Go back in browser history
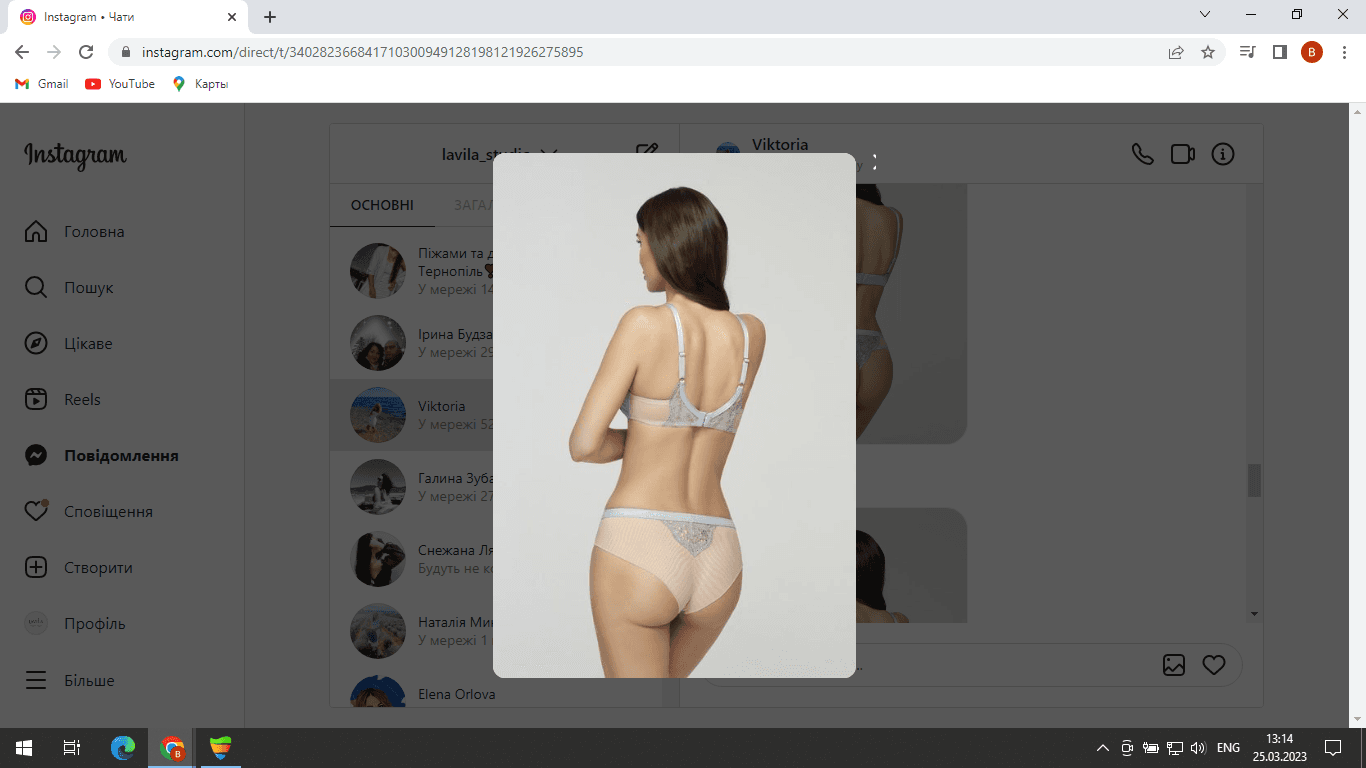Viewport: 1366px width, 768px height. tap(22, 52)
